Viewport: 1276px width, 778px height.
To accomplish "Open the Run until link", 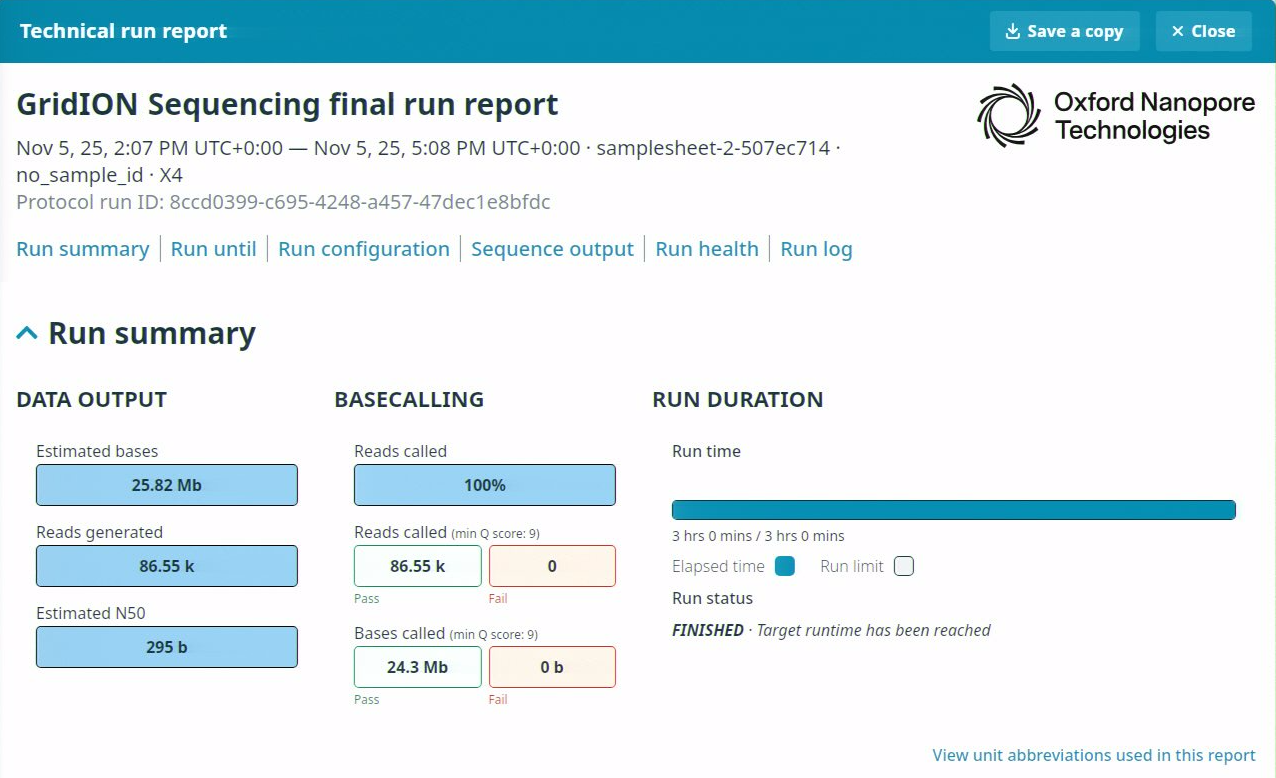I will [x=214, y=249].
